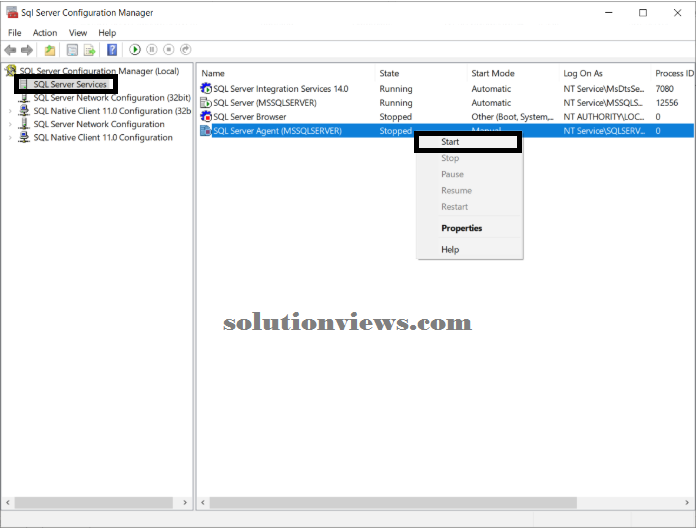Click the Show/Hide console tree icon
The image size is (697, 528).
click(x=72, y=50)
